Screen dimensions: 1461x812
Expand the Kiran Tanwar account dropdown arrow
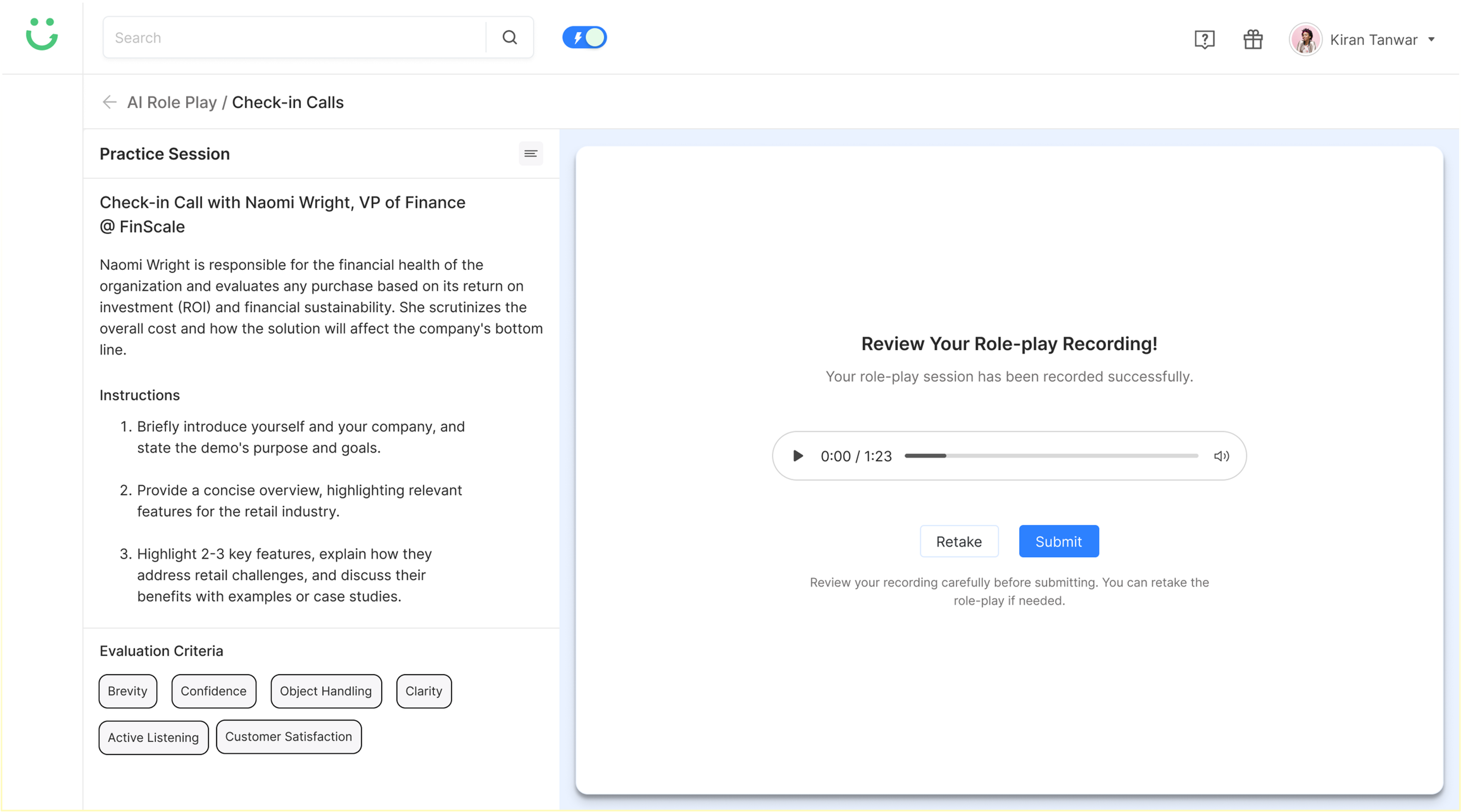click(1432, 40)
